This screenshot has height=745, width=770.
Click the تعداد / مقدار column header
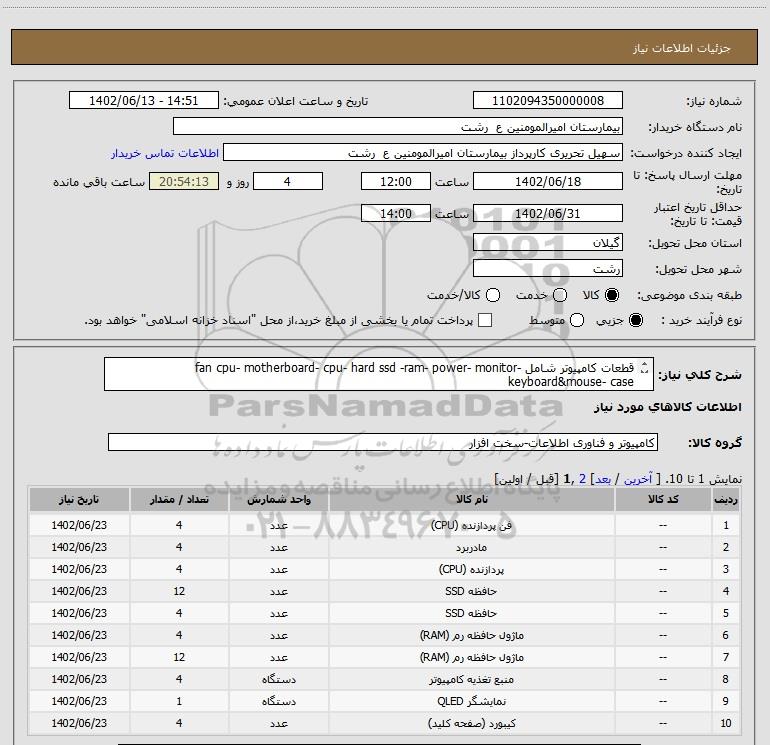tap(179, 499)
